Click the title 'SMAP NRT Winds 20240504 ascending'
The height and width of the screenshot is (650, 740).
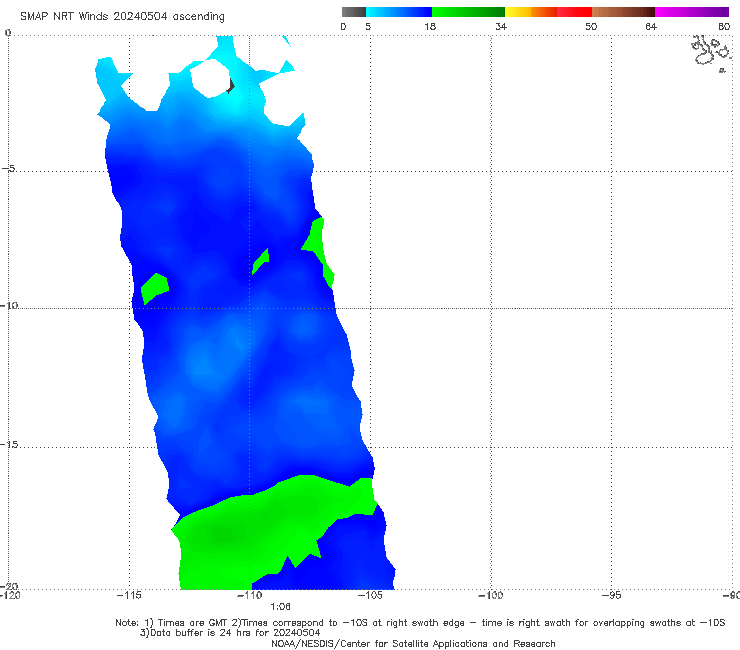122,17
